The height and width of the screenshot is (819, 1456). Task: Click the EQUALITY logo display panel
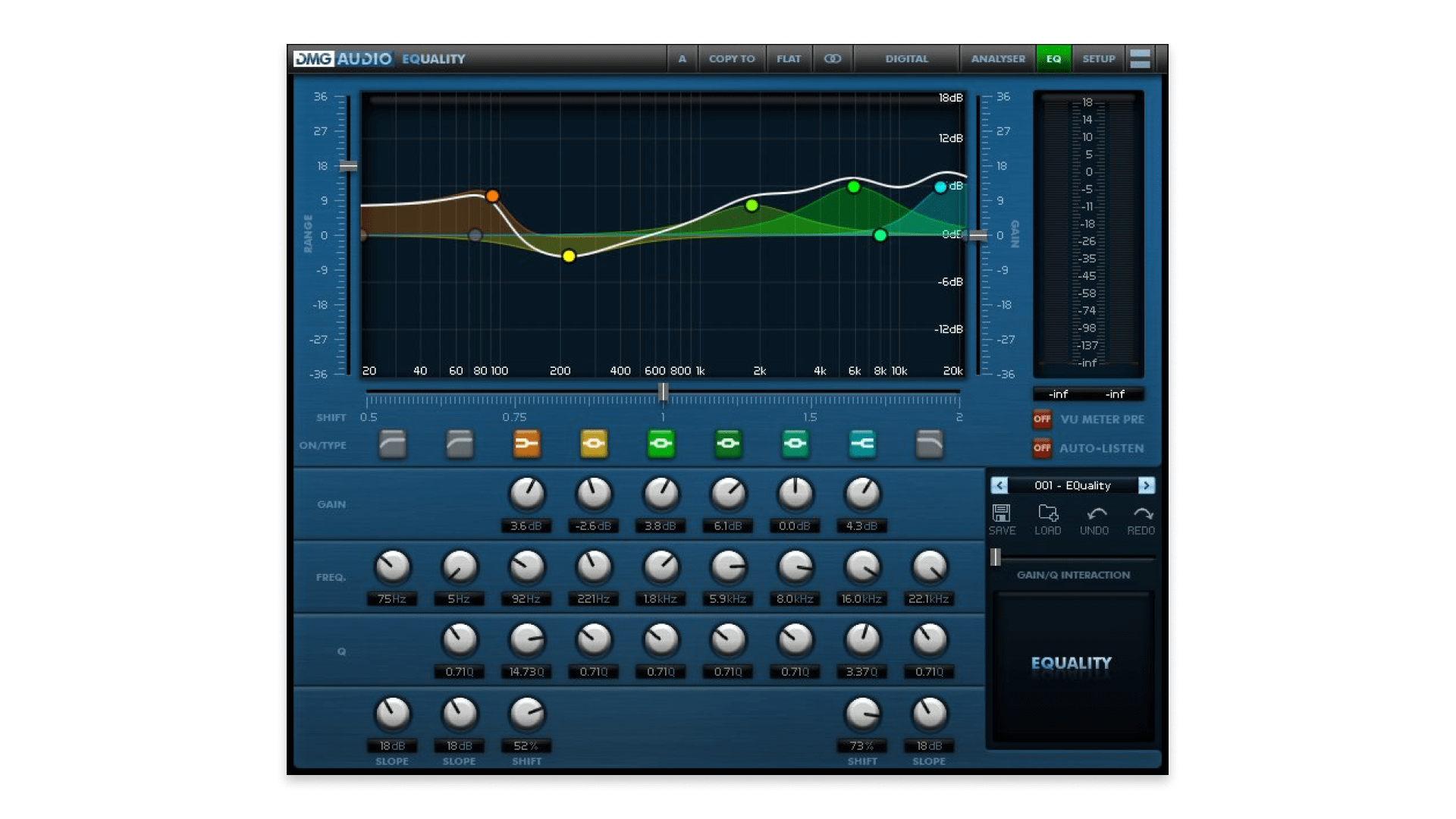pos(1072,667)
